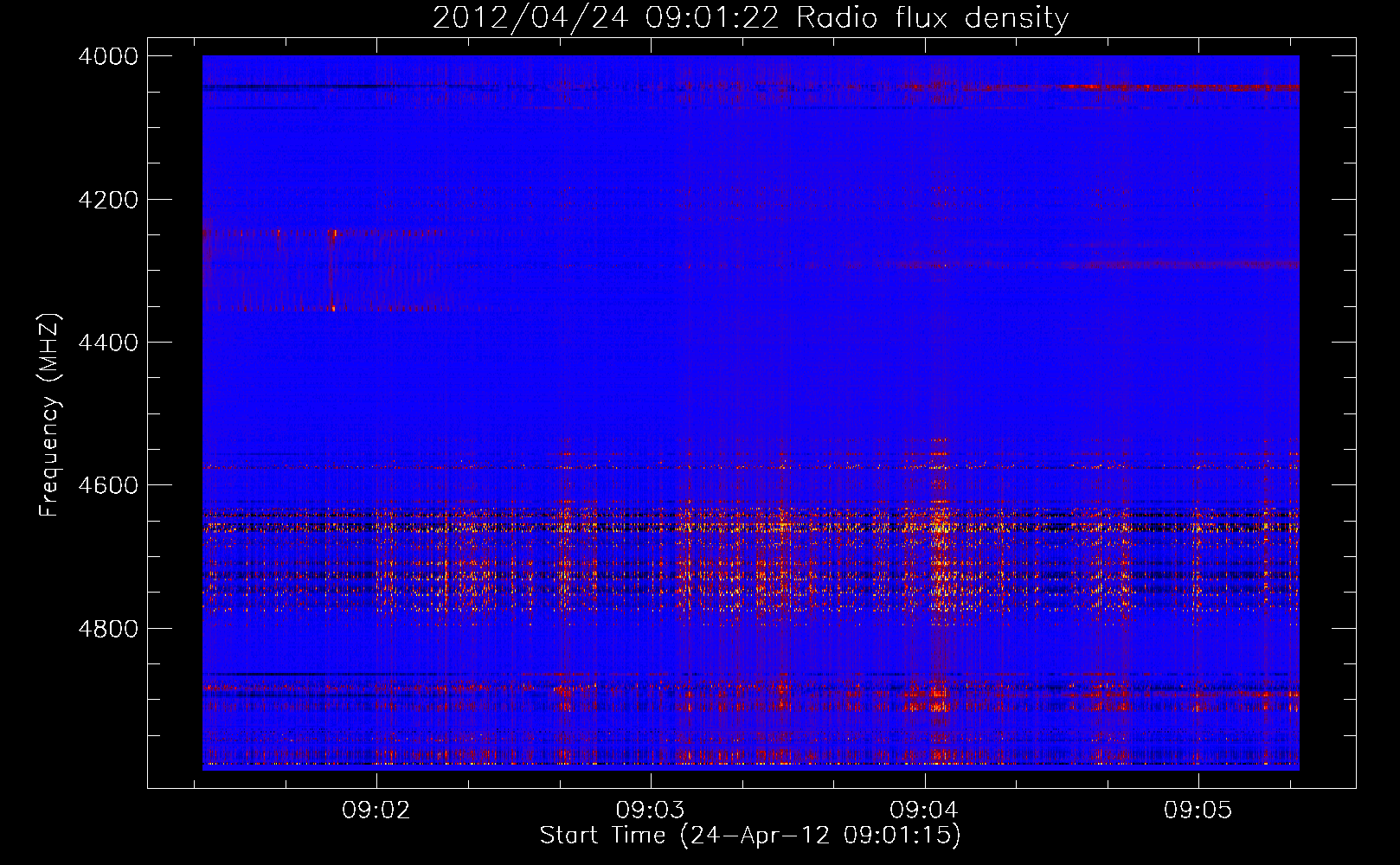Click the 4600 frequency tick label
This screenshot has width=1400, height=865.
pyautogui.click(x=108, y=485)
